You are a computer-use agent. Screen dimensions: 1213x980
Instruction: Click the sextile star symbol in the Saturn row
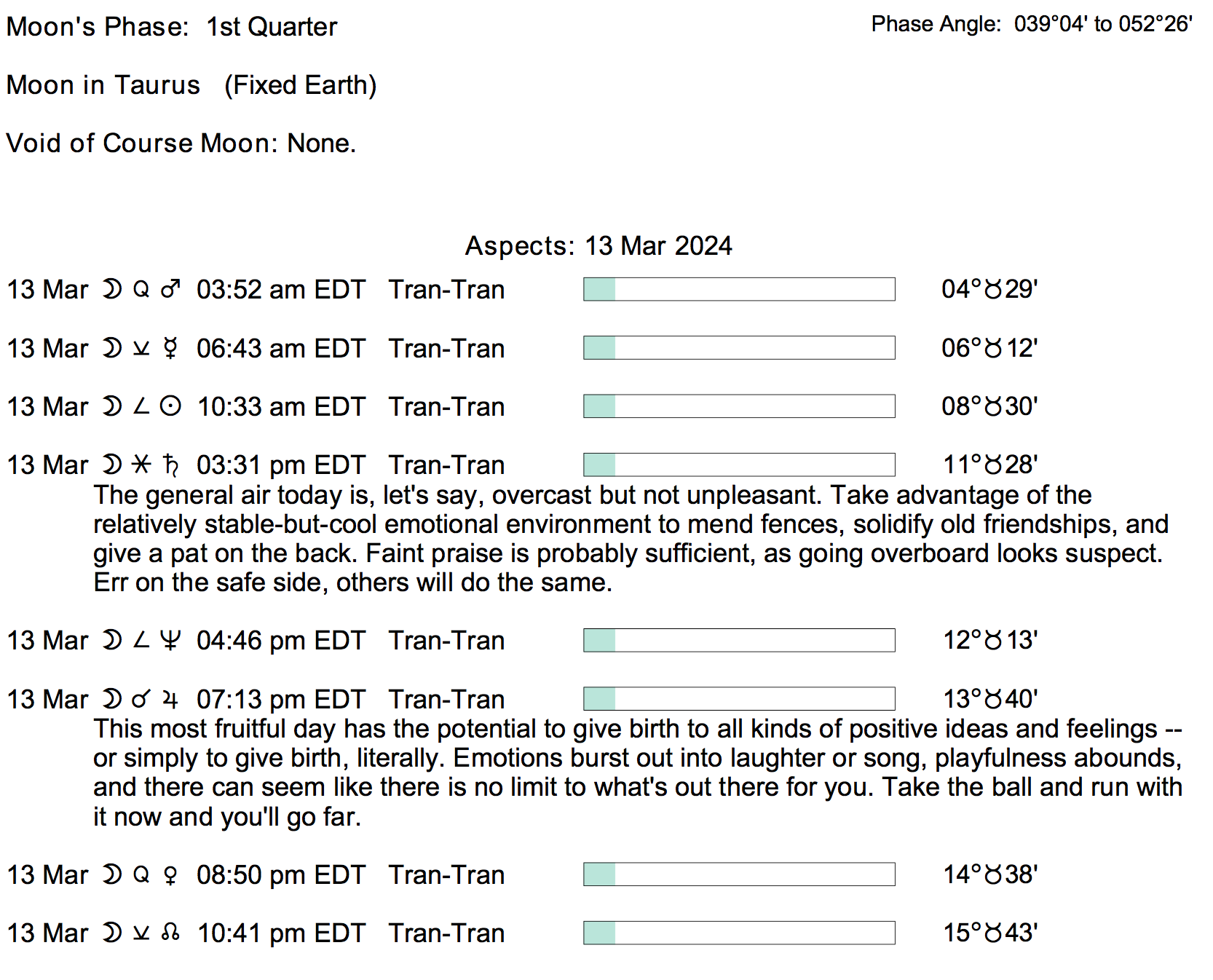(141, 465)
